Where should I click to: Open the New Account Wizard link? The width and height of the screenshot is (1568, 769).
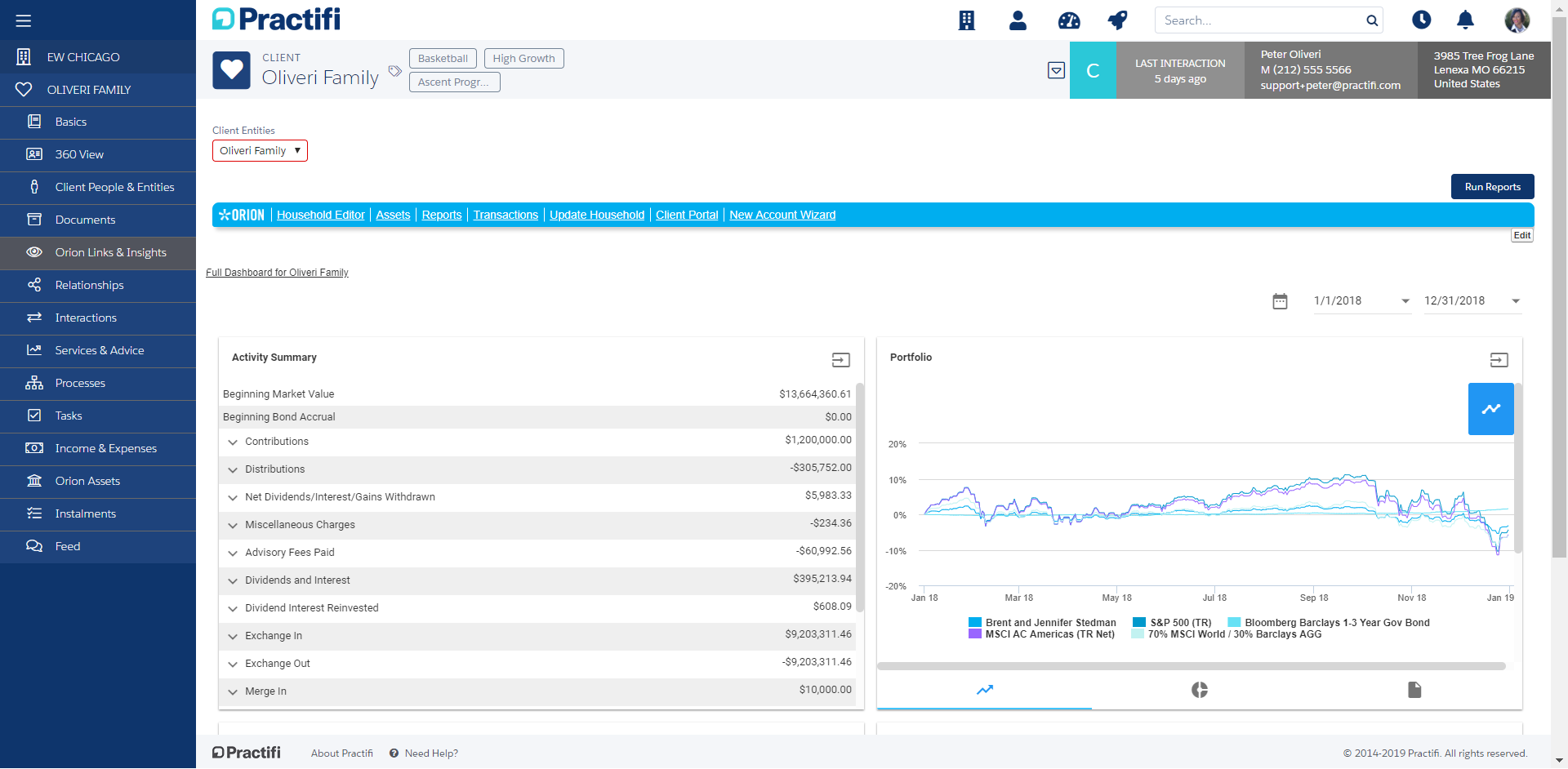point(782,215)
